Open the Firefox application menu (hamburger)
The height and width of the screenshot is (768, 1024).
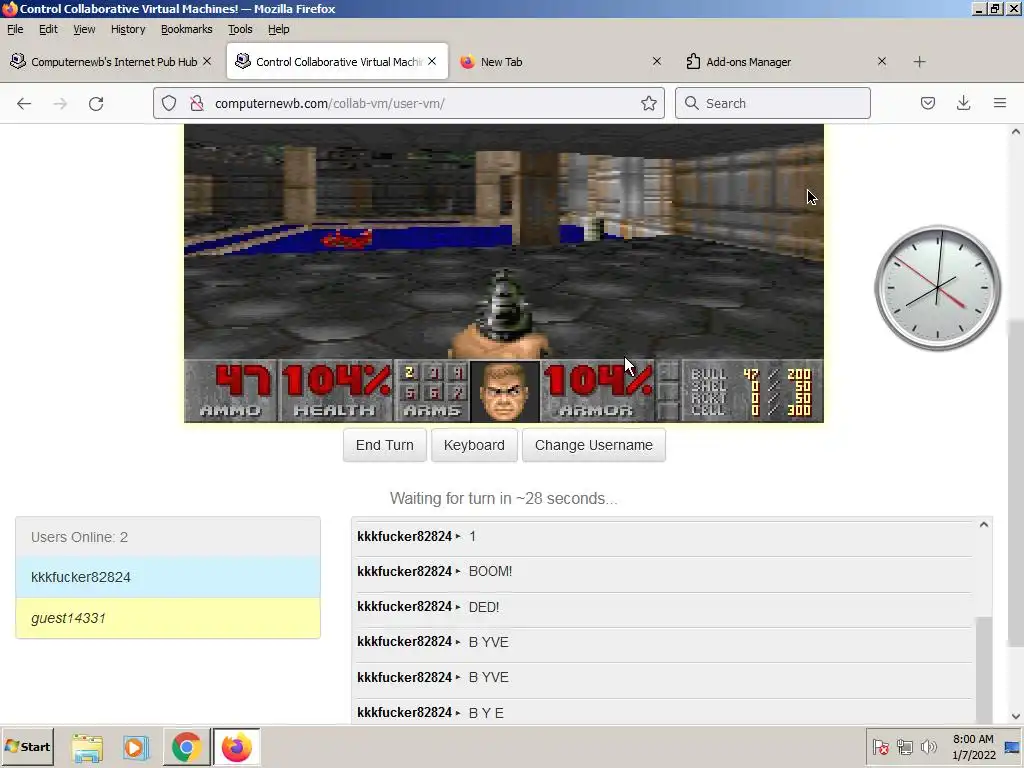tap(999, 103)
